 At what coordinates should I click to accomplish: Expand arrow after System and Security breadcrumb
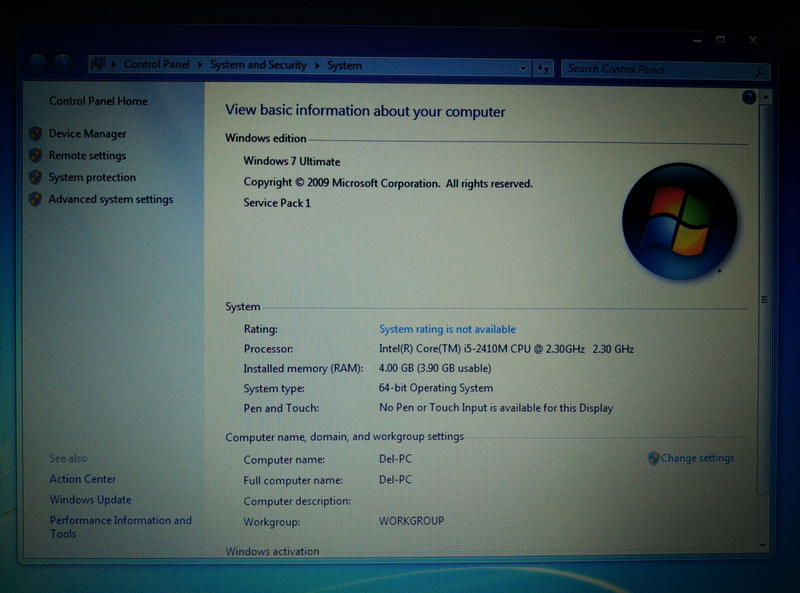317,66
